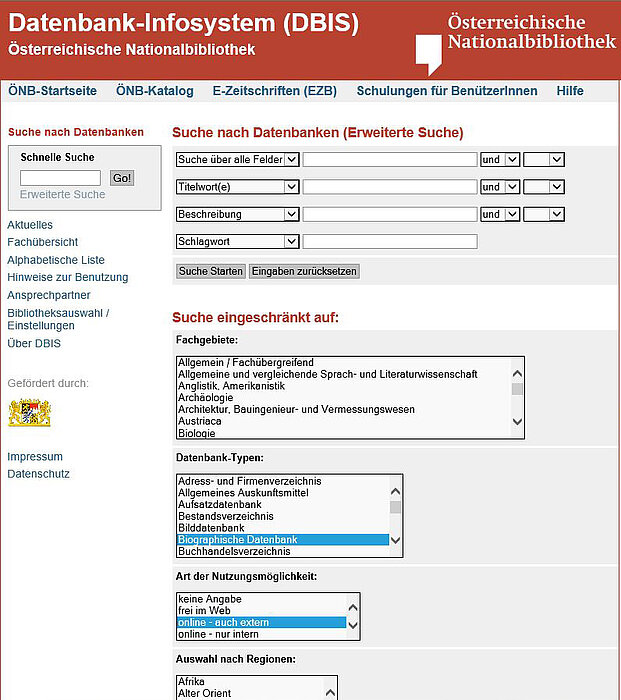Click the Datenbank-Typen list scroll-up arrow

tap(395, 492)
